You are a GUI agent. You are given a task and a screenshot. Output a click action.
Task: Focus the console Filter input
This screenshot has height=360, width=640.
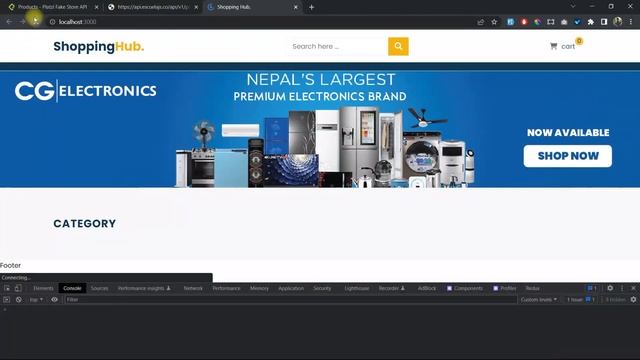pos(290,300)
